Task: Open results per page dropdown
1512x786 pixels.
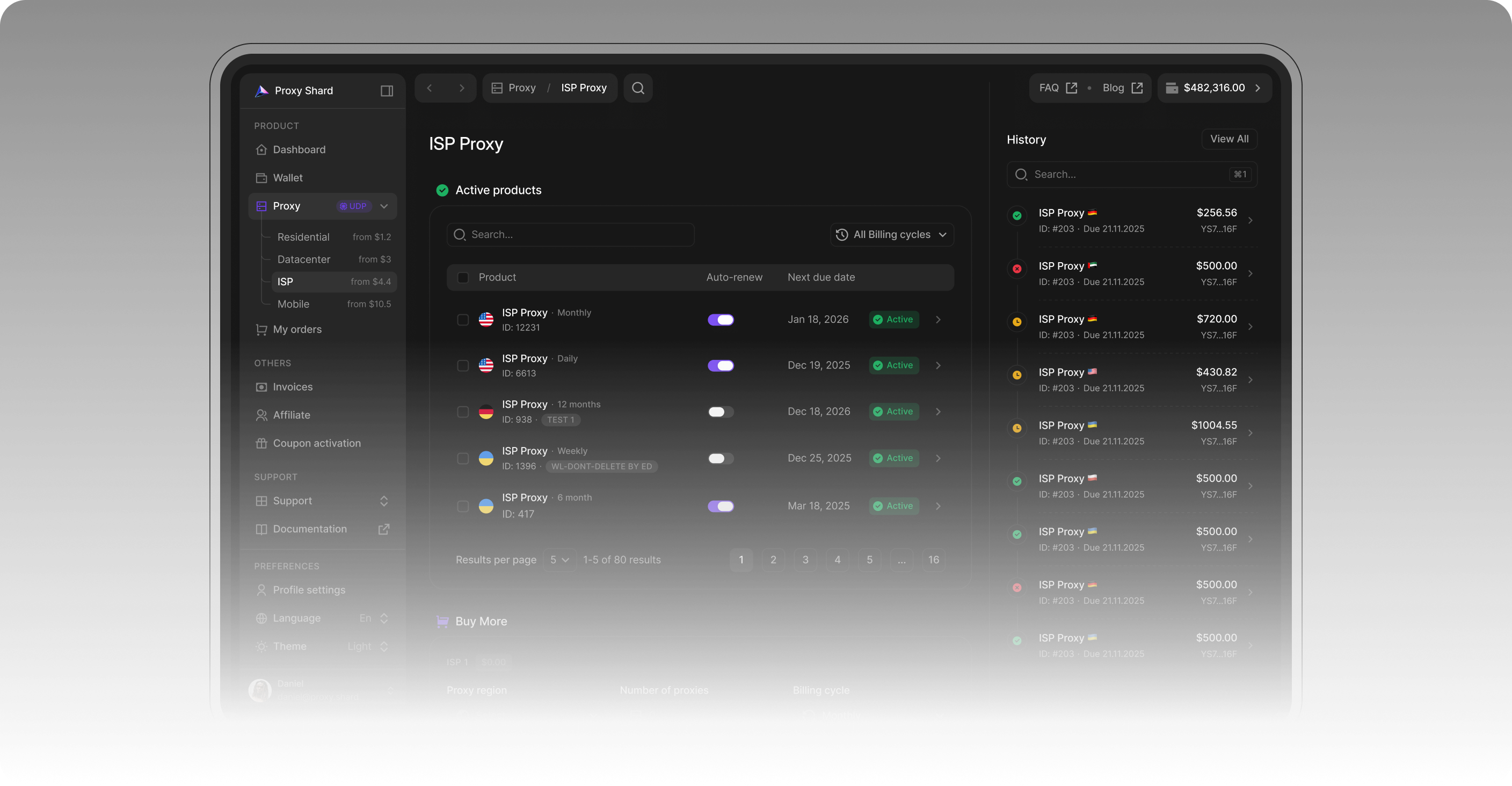Action: (x=559, y=560)
